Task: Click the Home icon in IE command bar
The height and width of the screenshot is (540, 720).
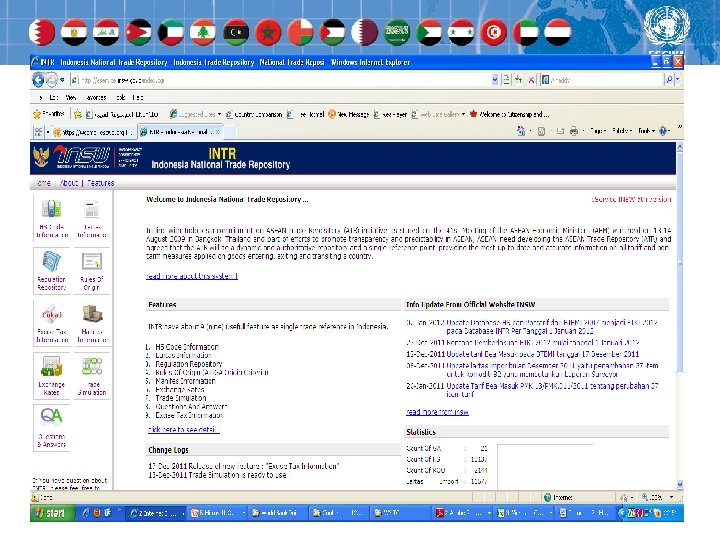Action: coord(521,131)
